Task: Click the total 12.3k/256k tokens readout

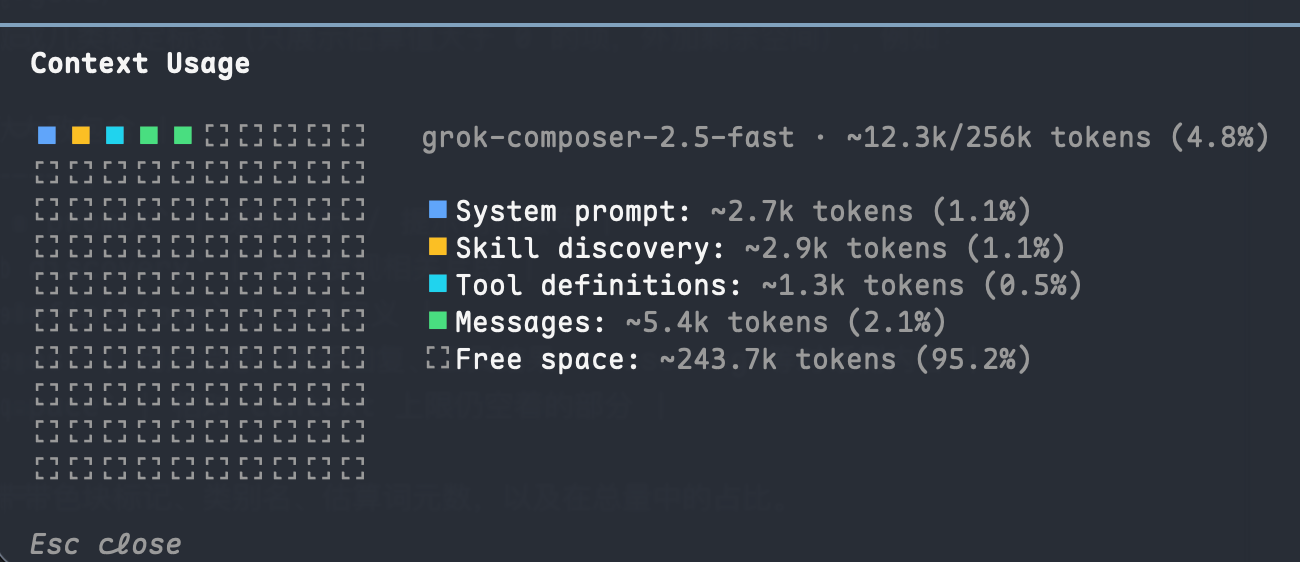Action: [x=1058, y=137]
